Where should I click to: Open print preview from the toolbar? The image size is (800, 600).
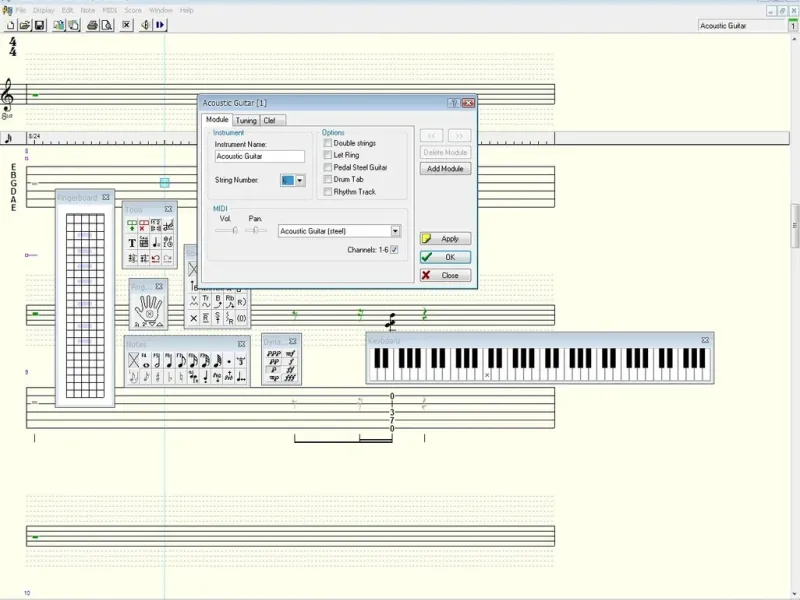[x=107, y=25]
